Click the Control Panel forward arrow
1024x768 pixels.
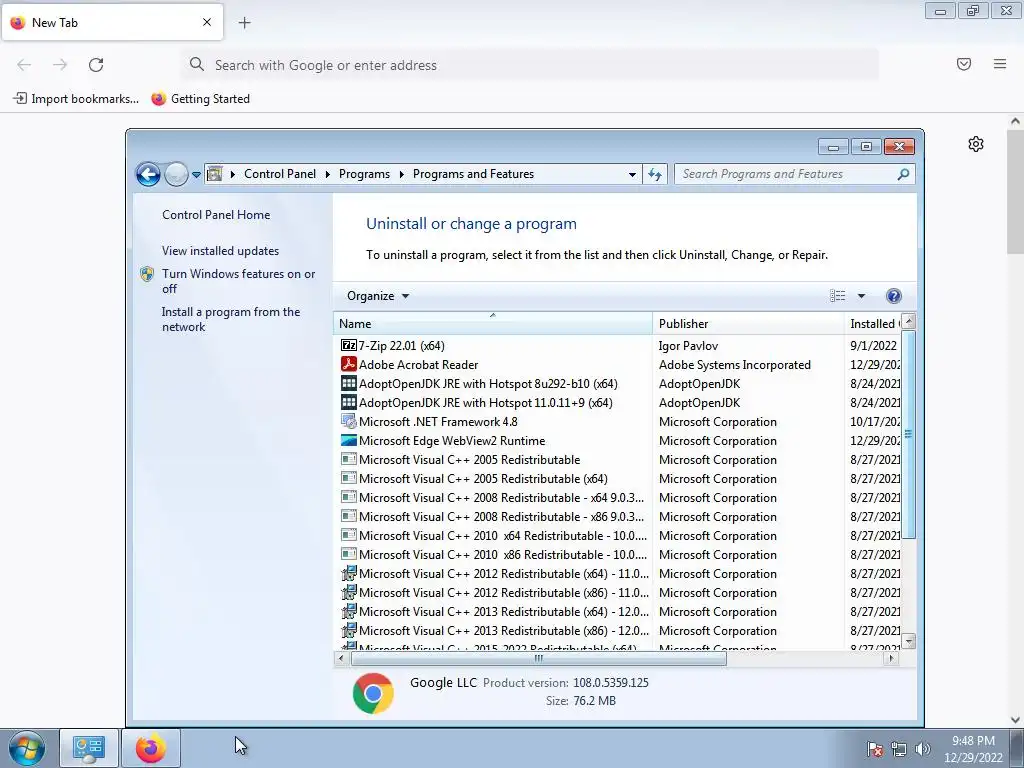pos(176,174)
